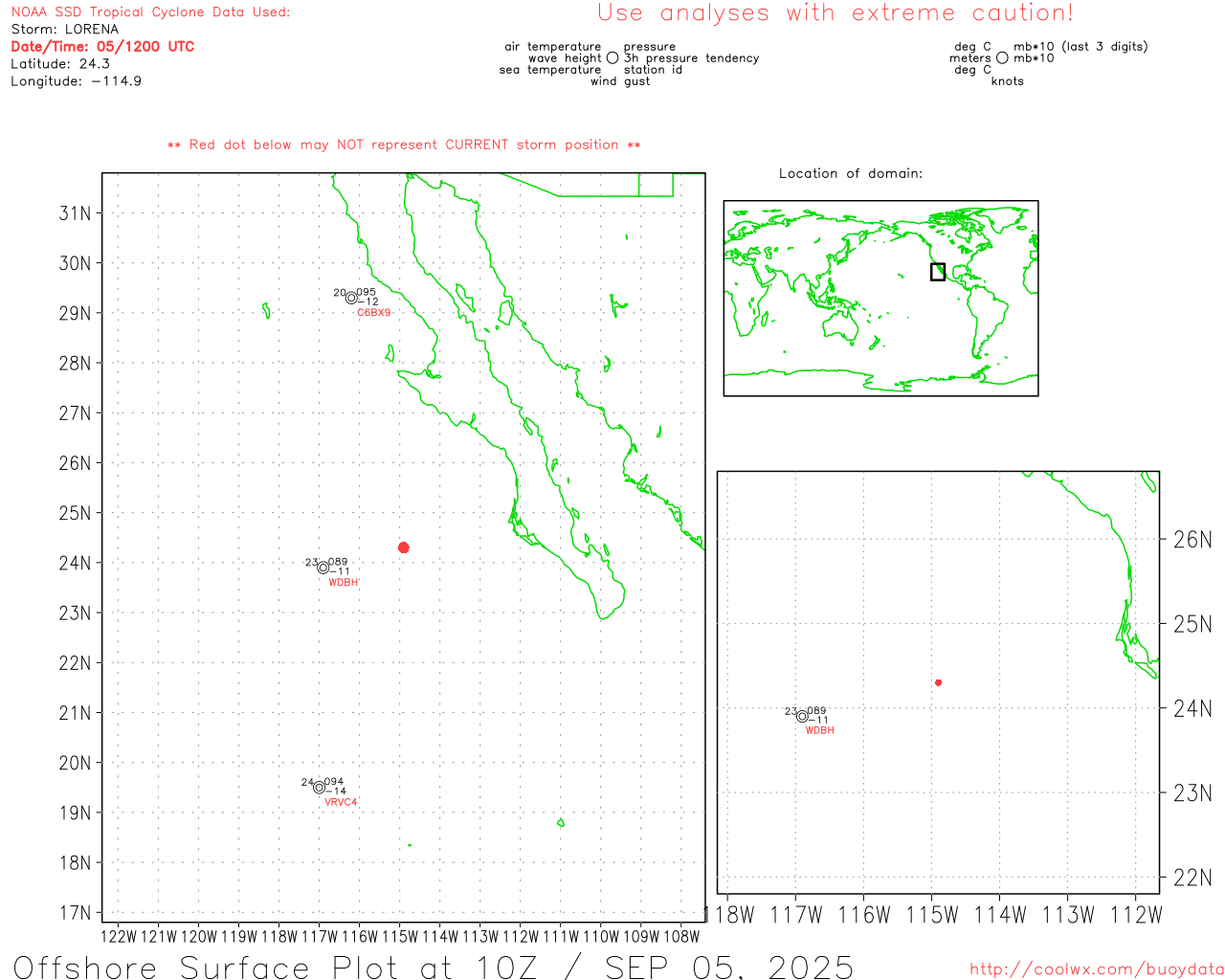
Task: Click the 20N latitude label on main map
Action: (x=76, y=763)
